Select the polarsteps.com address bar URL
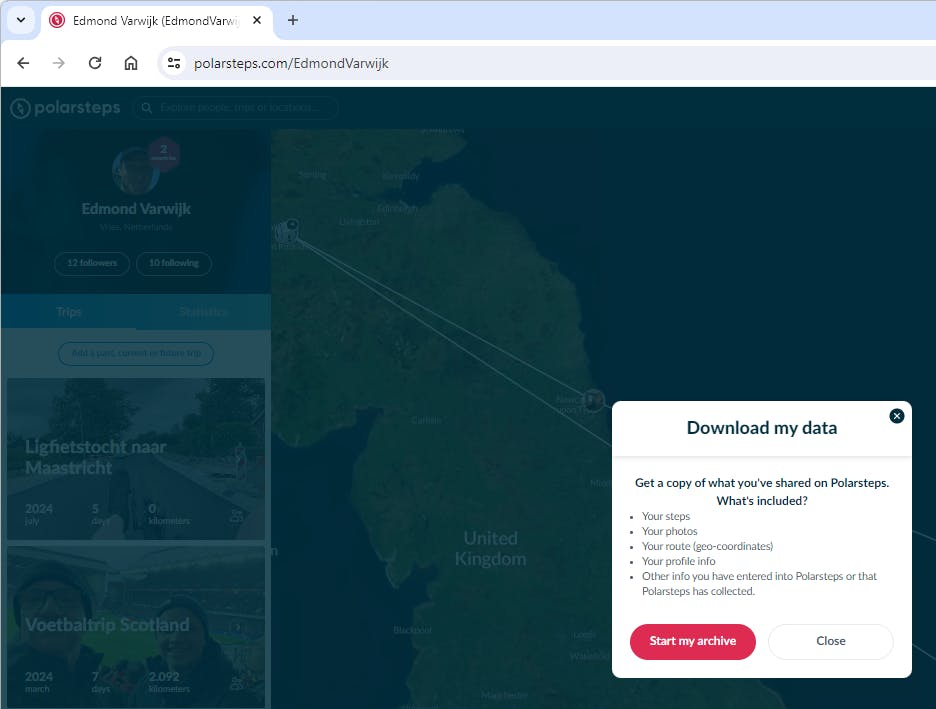 (x=291, y=63)
